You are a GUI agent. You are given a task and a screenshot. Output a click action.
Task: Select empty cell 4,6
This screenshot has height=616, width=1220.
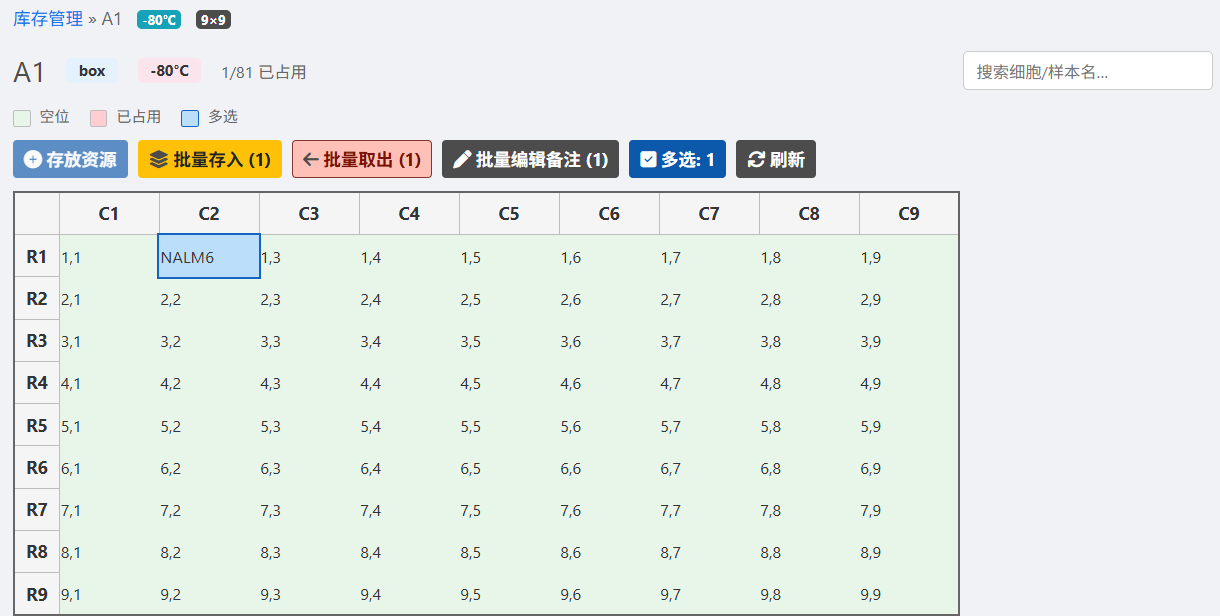tap(609, 383)
